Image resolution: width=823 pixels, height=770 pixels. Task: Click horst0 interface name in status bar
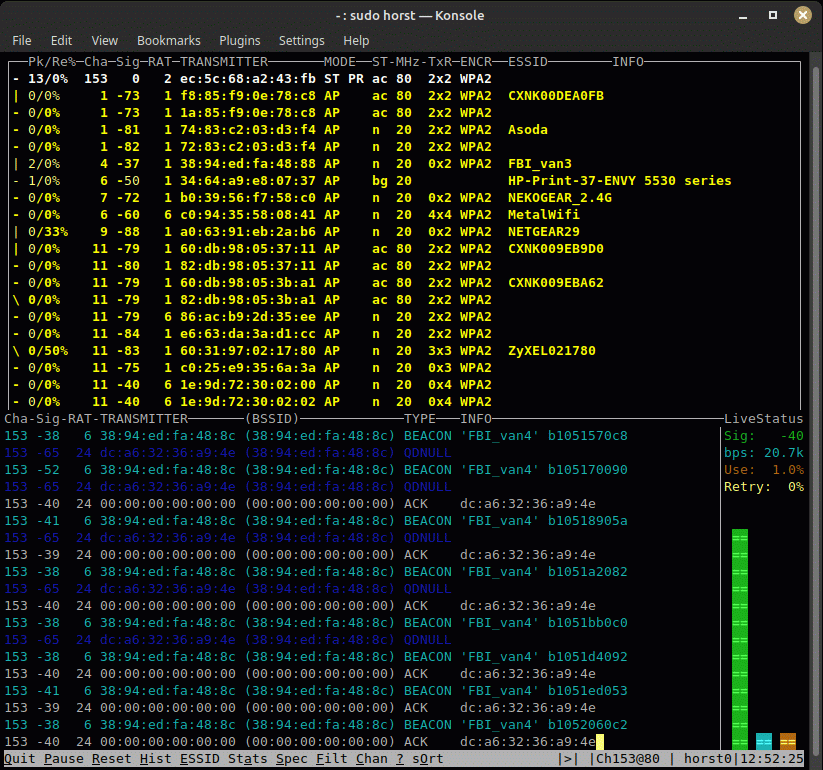point(708,758)
